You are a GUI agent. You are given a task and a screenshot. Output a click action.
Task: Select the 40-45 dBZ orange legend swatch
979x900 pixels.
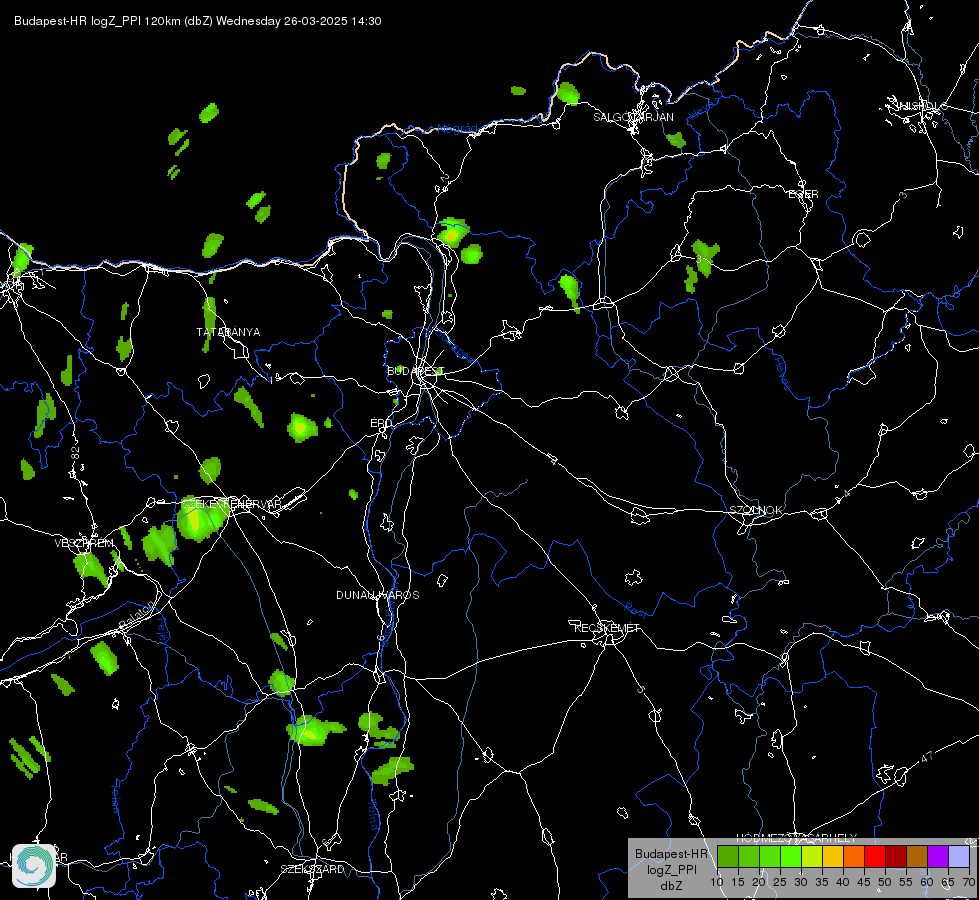854,857
